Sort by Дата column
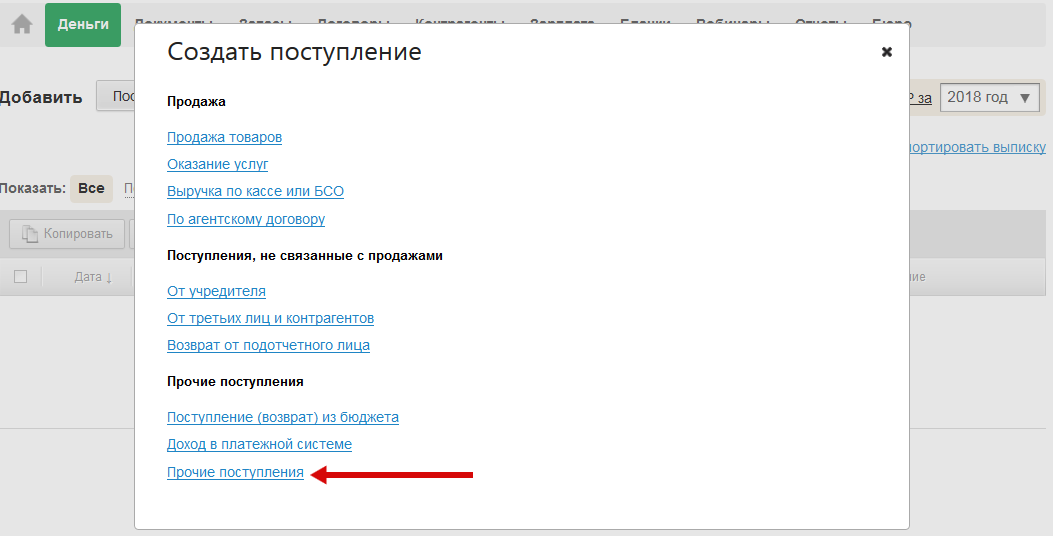 coord(93,277)
